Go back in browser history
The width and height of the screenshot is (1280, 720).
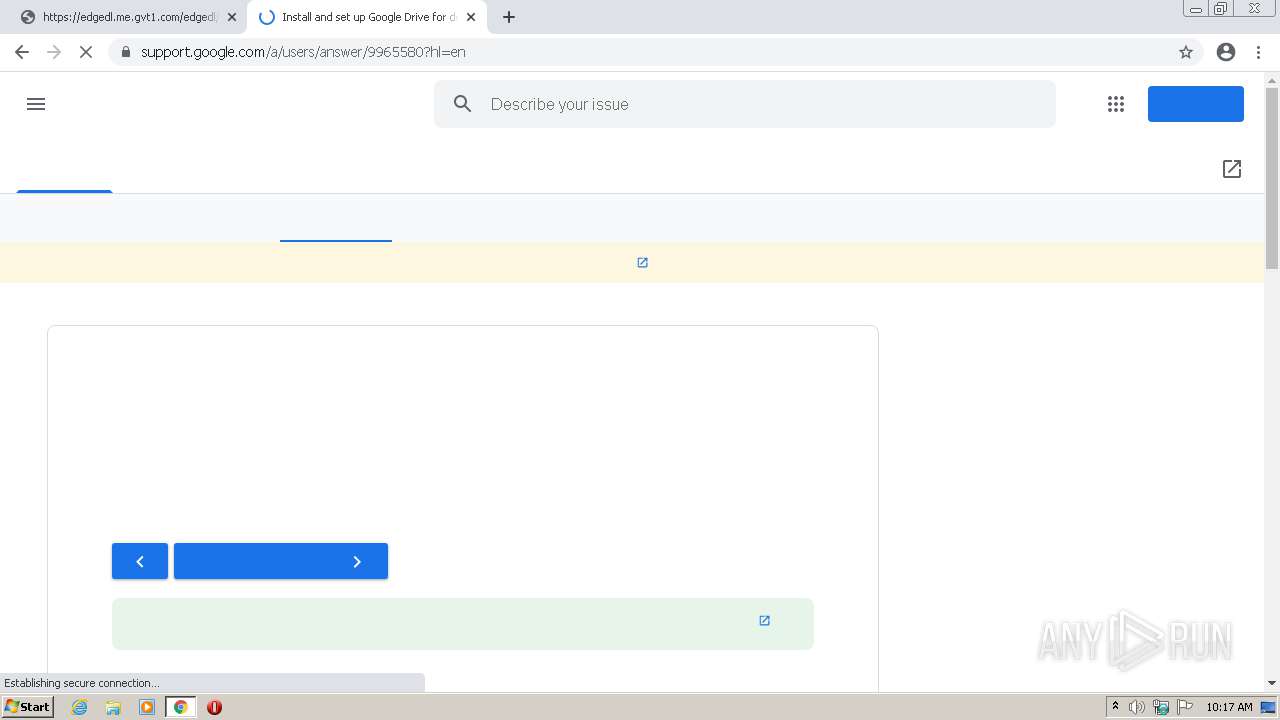pyautogui.click(x=22, y=52)
